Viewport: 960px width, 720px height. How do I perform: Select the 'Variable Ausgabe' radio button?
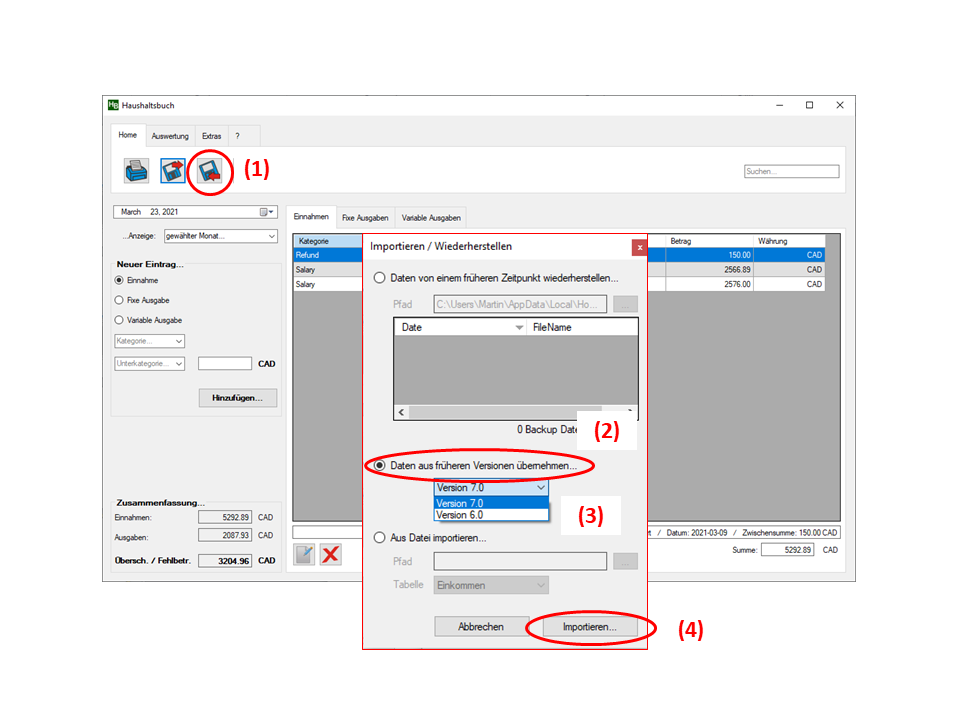[x=120, y=320]
